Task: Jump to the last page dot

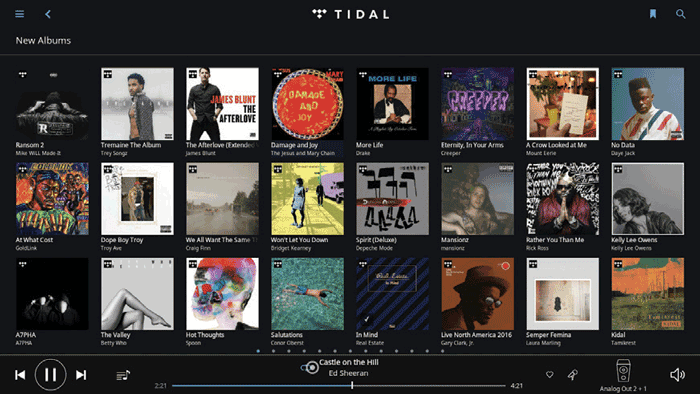Action: [442, 351]
